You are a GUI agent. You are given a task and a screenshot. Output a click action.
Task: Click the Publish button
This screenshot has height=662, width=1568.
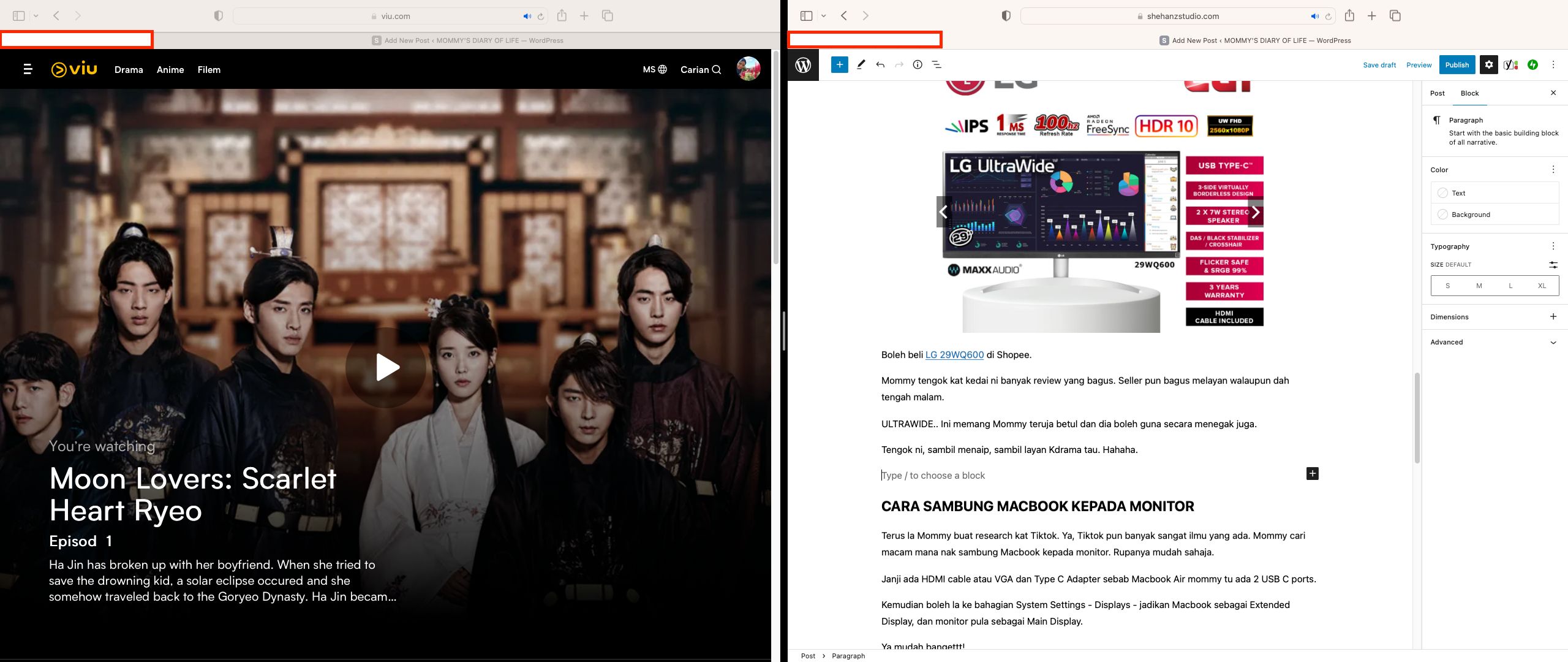click(x=1457, y=65)
